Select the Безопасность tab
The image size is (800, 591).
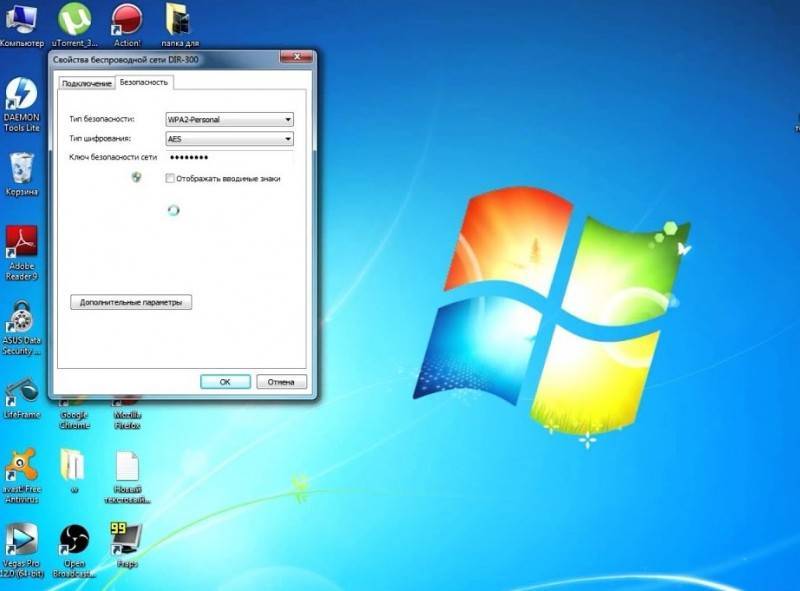coord(144,82)
